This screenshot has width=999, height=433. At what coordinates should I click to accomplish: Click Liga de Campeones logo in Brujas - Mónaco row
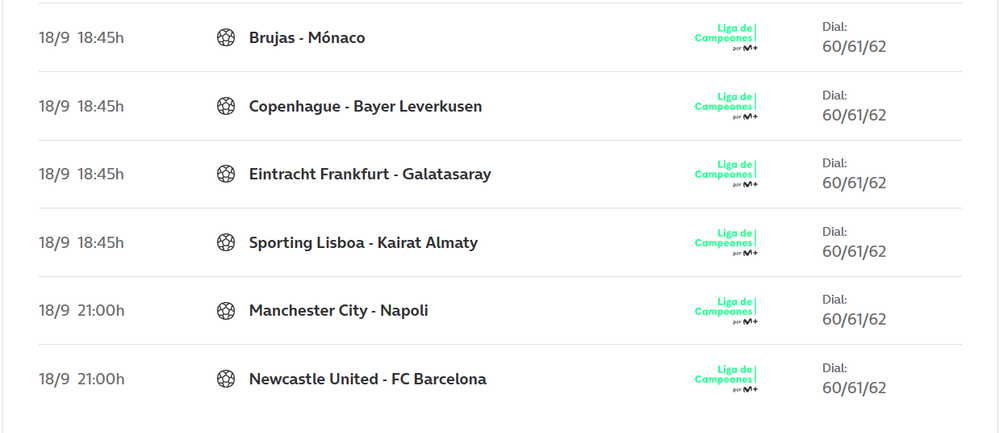click(x=726, y=38)
